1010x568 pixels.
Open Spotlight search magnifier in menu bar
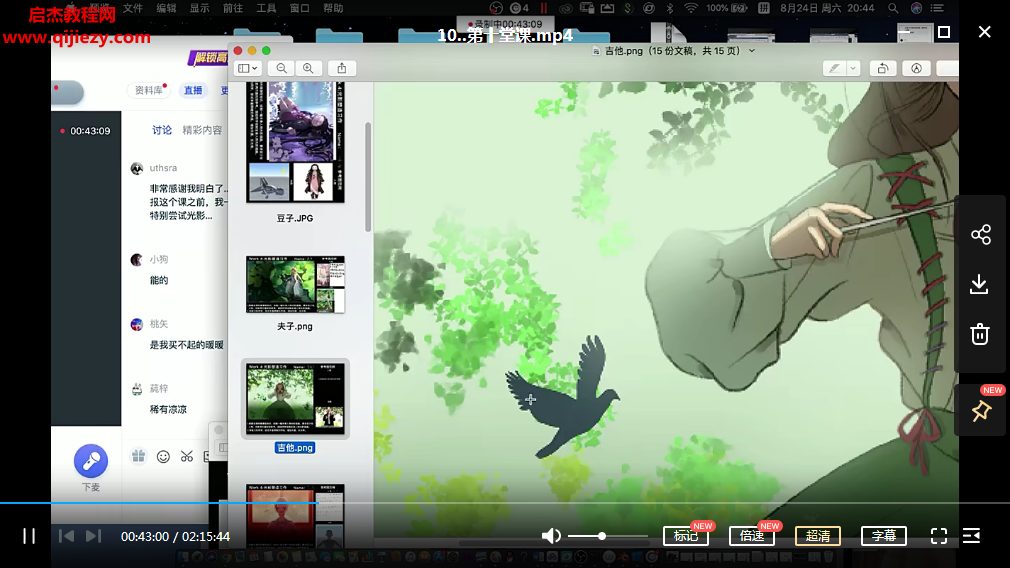[893, 8]
